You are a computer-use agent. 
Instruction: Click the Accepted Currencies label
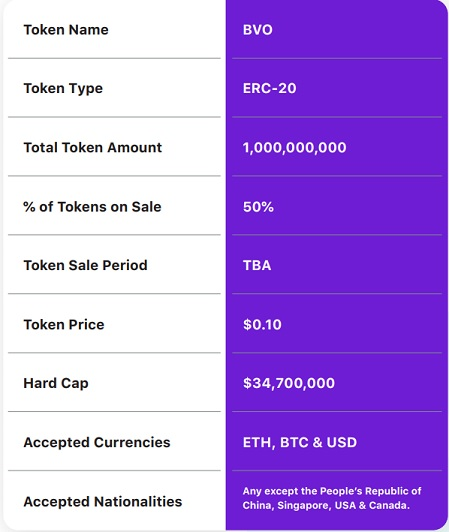97,442
